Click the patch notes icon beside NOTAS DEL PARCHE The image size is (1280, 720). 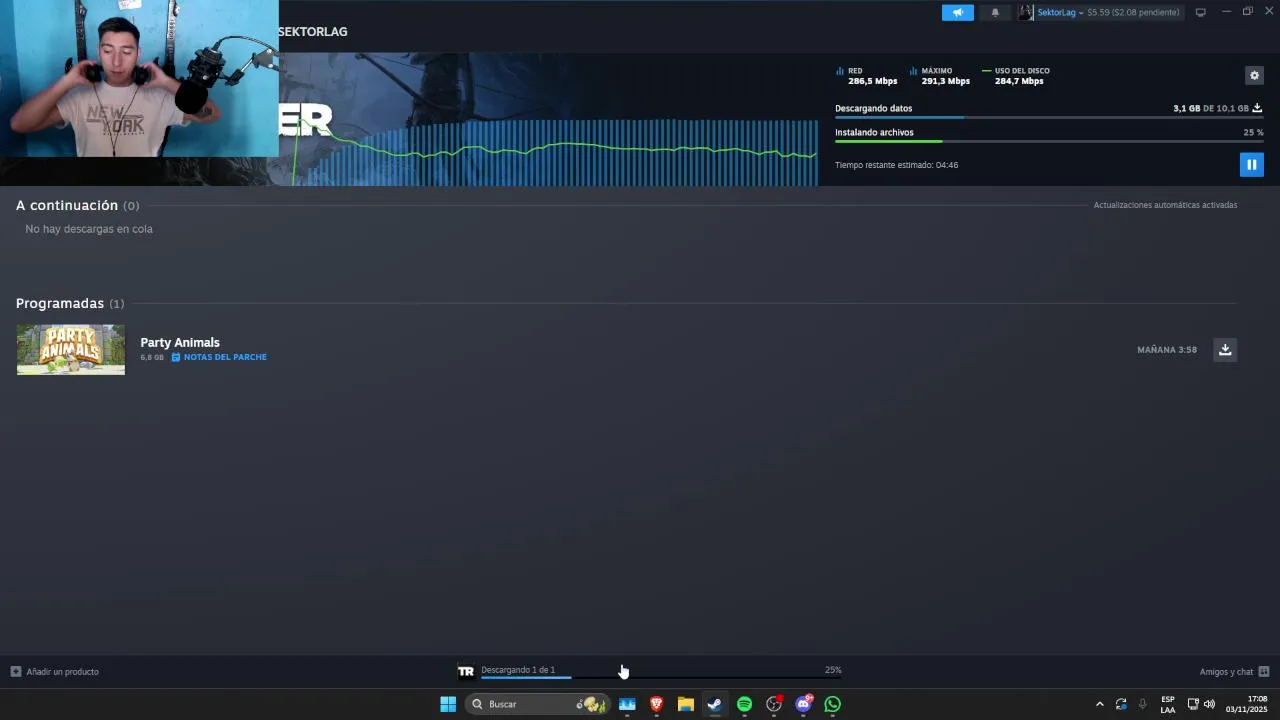point(176,357)
